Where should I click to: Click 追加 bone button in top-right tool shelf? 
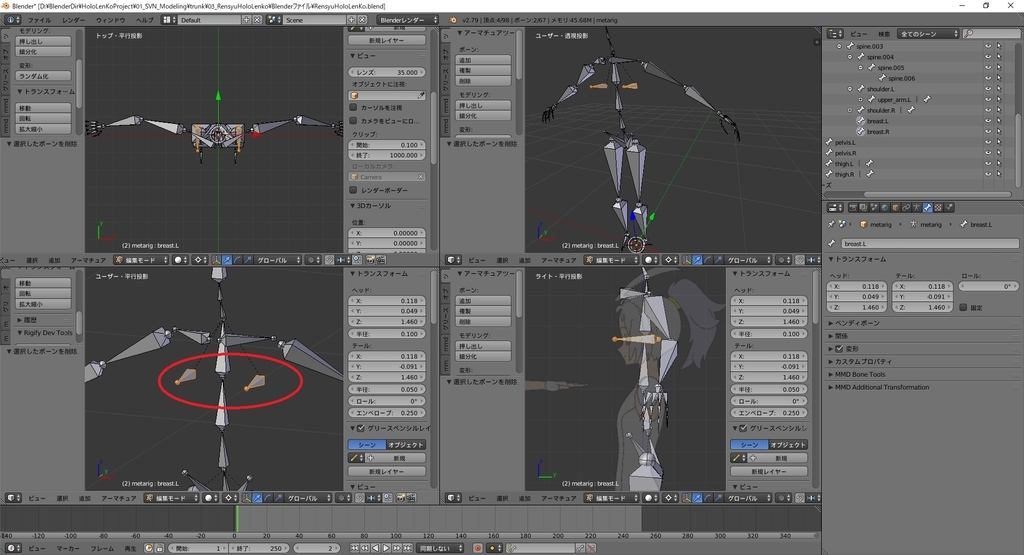click(483, 60)
